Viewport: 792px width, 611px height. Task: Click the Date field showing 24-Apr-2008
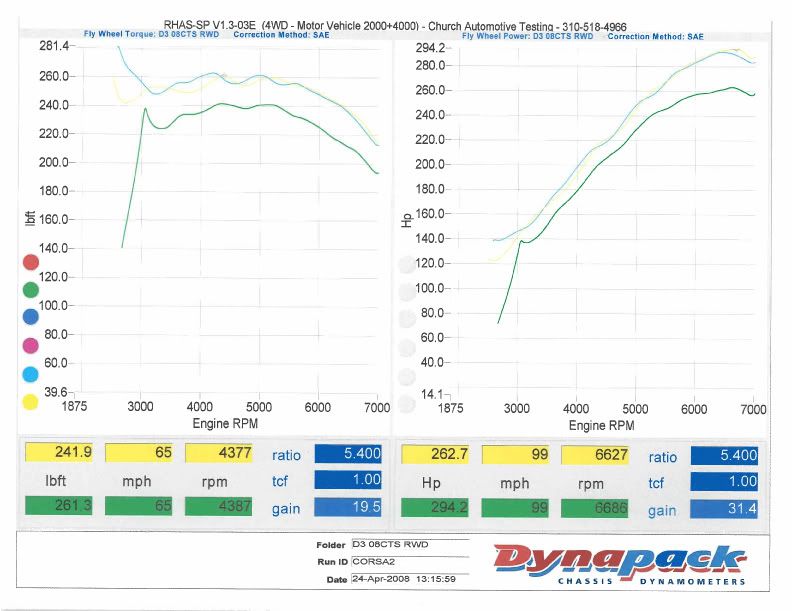click(x=409, y=579)
